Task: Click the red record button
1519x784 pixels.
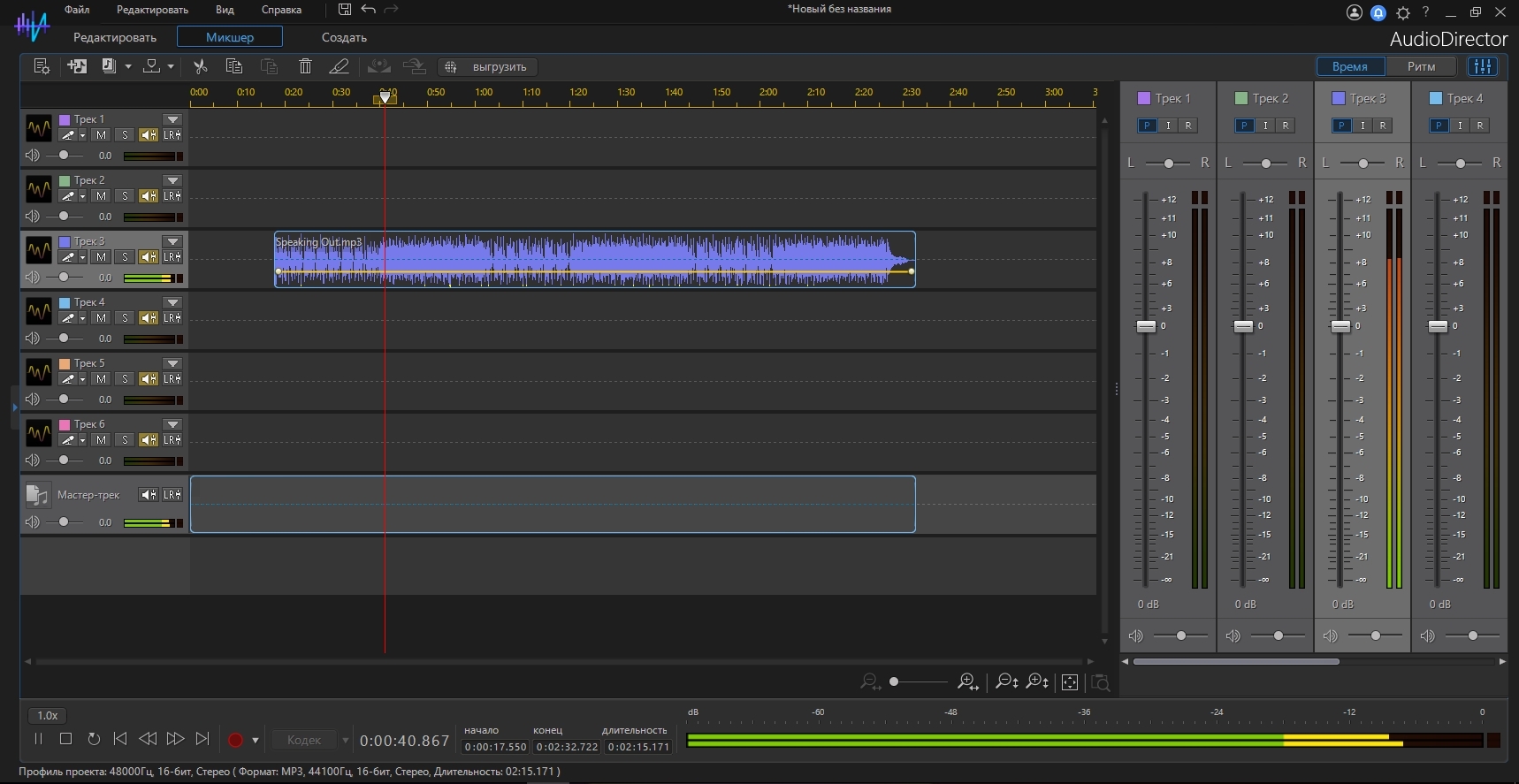Action: click(x=235, y=740)
